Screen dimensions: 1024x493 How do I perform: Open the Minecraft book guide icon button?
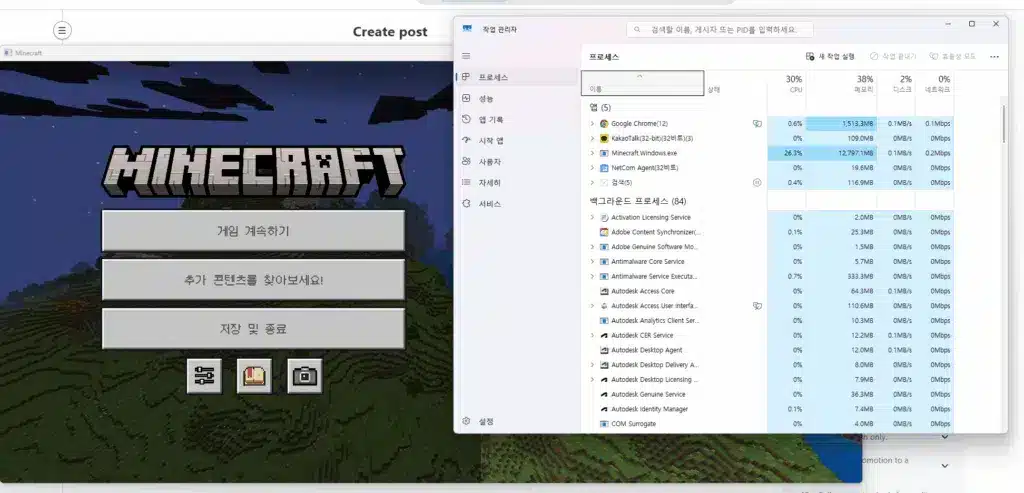(x=254, y=376)
